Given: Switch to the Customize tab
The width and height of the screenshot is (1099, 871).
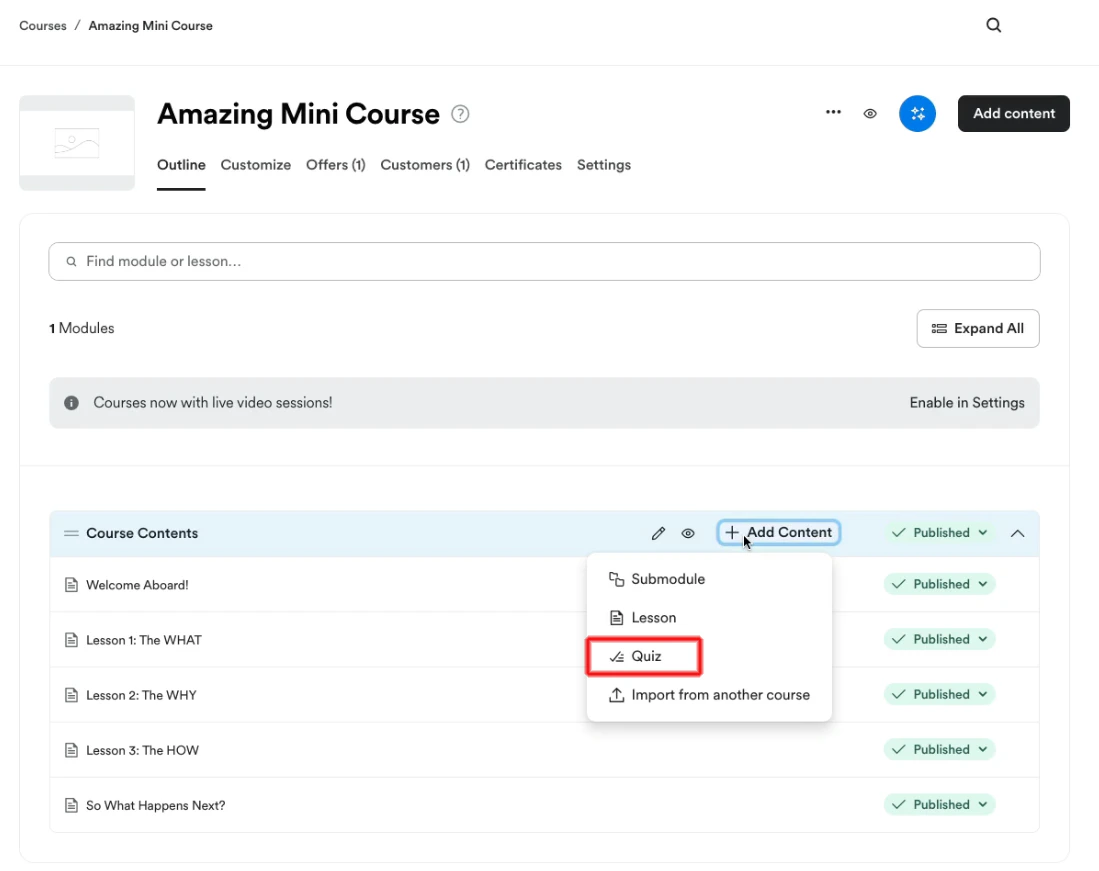Looking at the screenshot, I should (x=256, y=165).
